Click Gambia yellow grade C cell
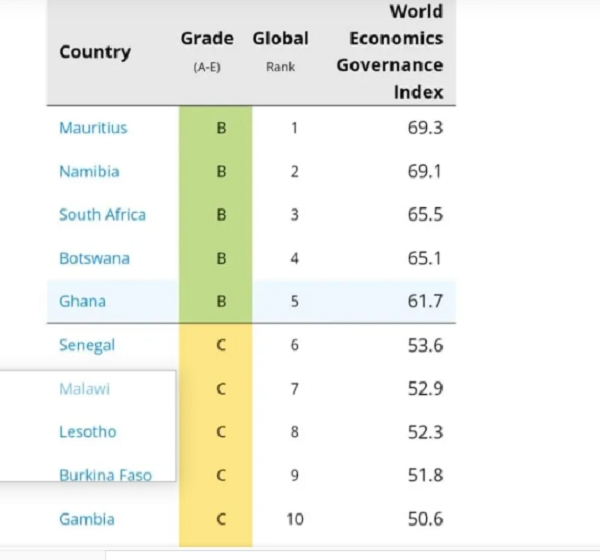Viewport: 600px width, 560px height. [221, 519]
